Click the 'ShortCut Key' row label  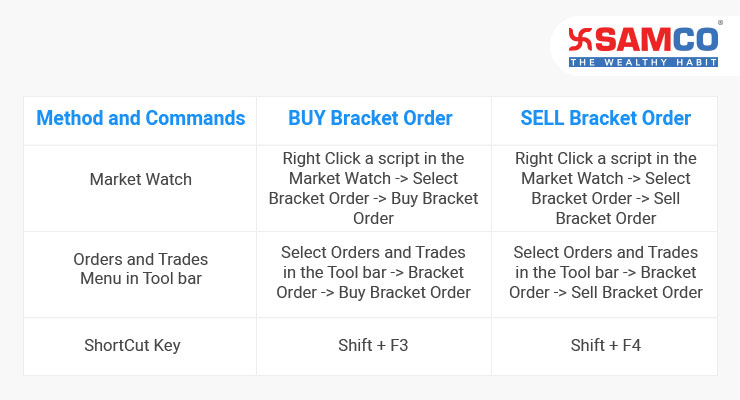click(x=132, y=346)
